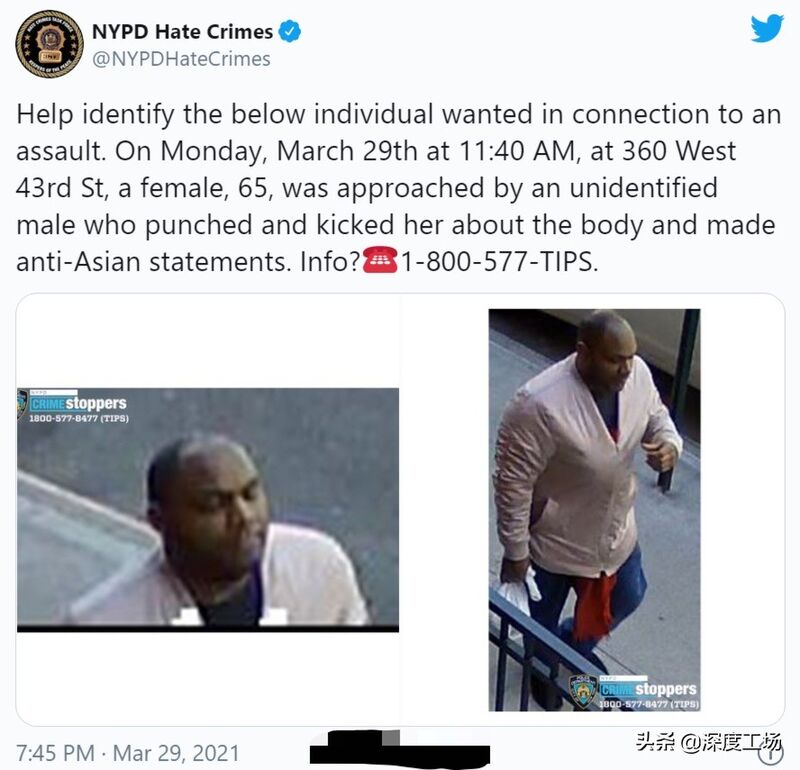Screen dimensions: 800x770
Task: Click the tweet info circle icon
Action: click(776, 753)
